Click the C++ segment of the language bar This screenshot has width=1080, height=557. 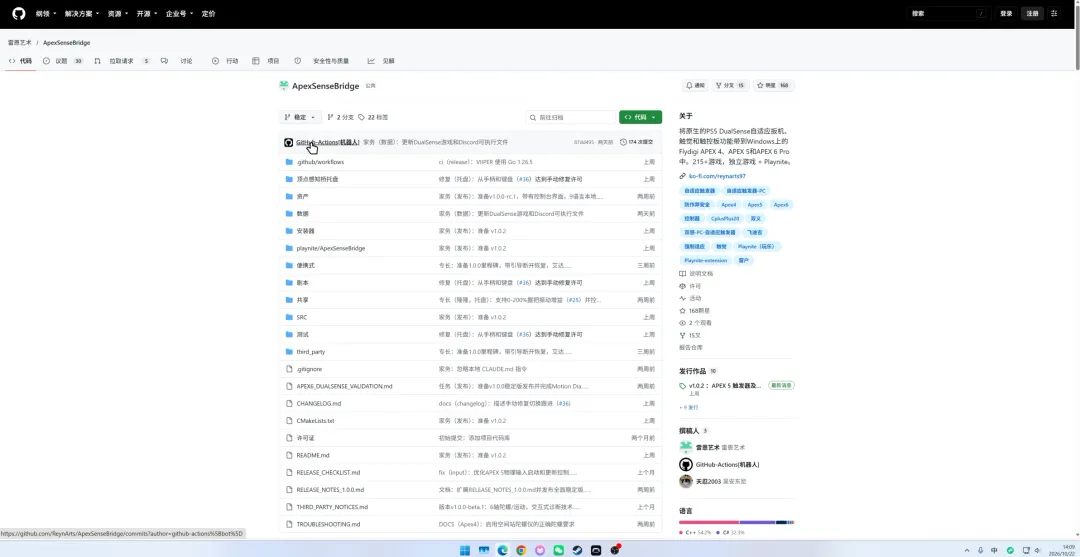tap(709, 522)
